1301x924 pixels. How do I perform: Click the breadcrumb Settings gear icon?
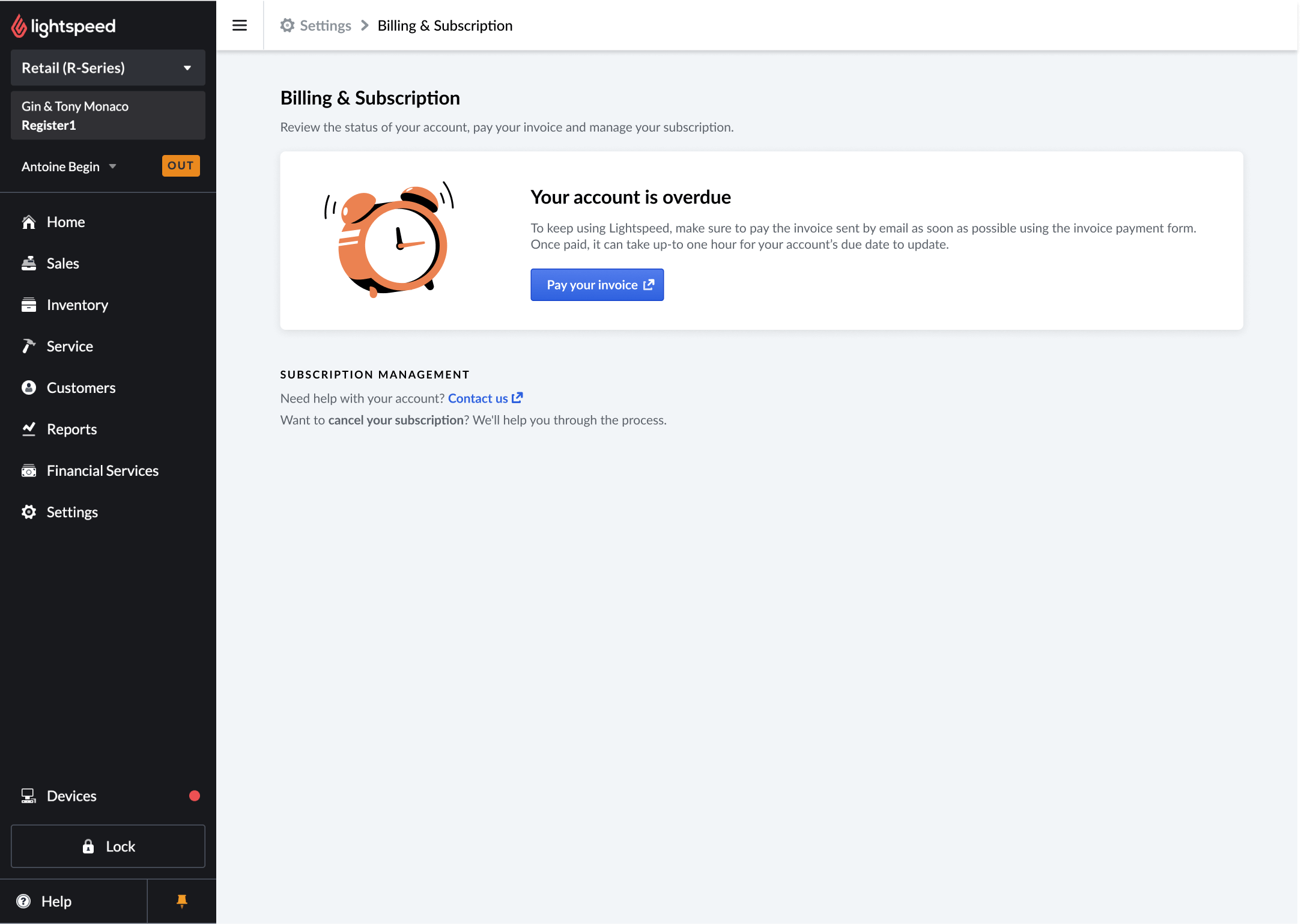tap(288, 26)
